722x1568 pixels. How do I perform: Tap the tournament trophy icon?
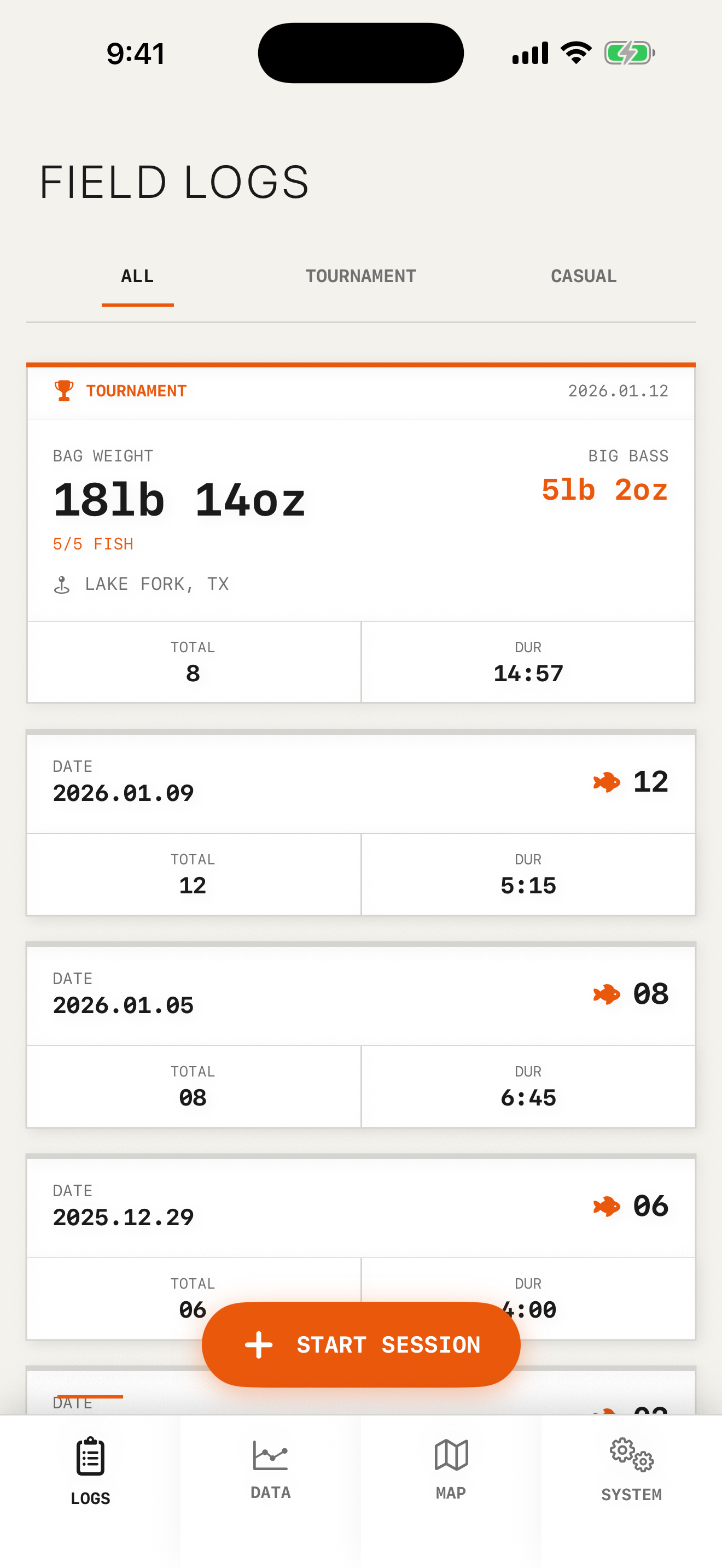tap(64, 391)
